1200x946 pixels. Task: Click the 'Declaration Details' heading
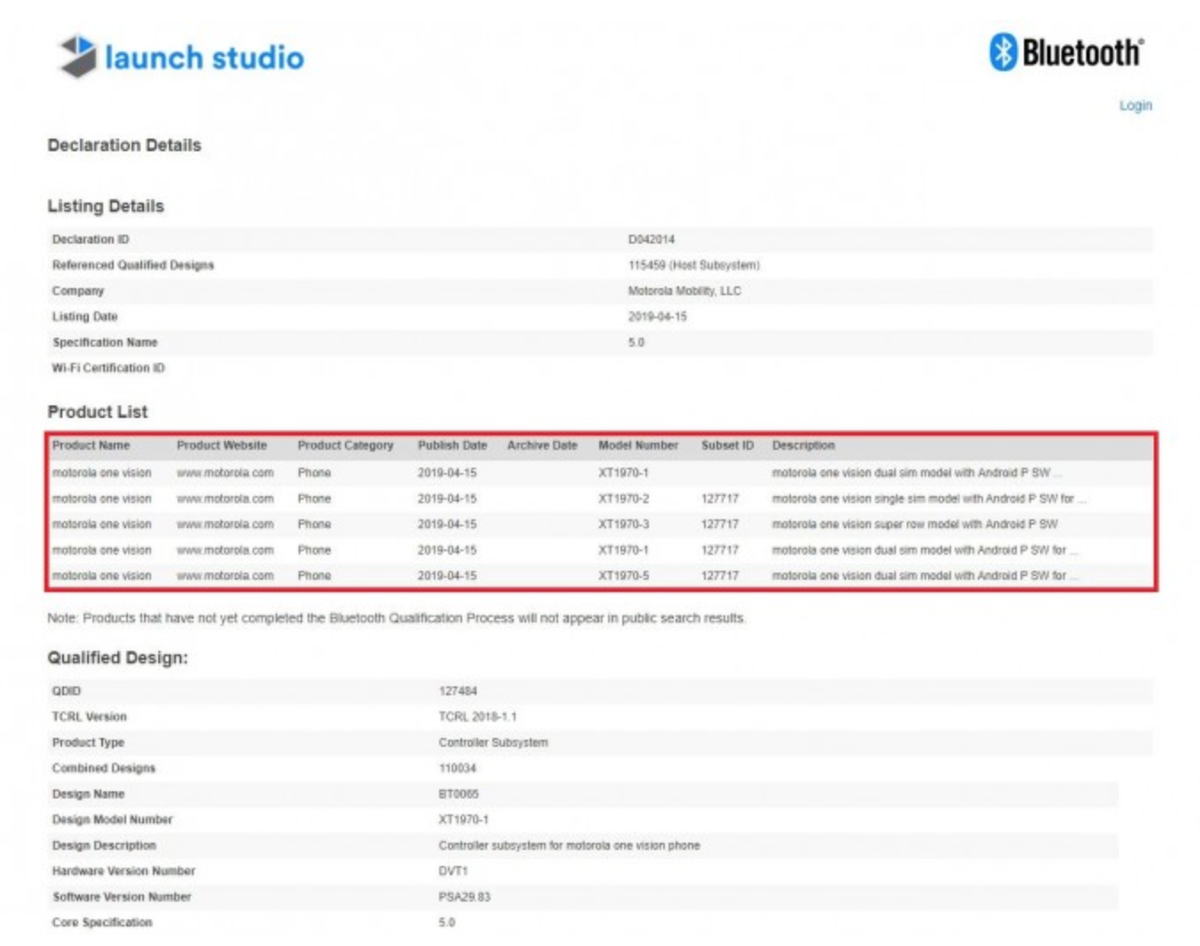(124, 146)
